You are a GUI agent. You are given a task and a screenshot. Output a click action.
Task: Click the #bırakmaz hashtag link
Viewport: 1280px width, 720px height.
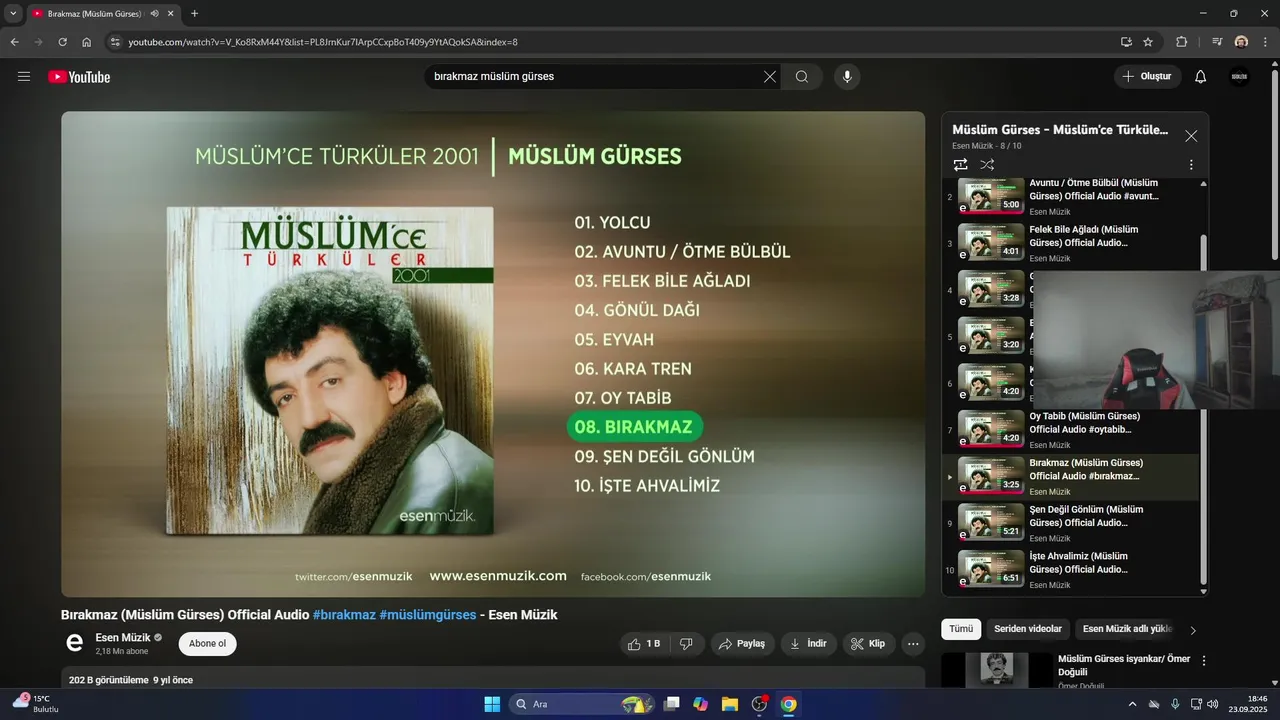point(344,615)
